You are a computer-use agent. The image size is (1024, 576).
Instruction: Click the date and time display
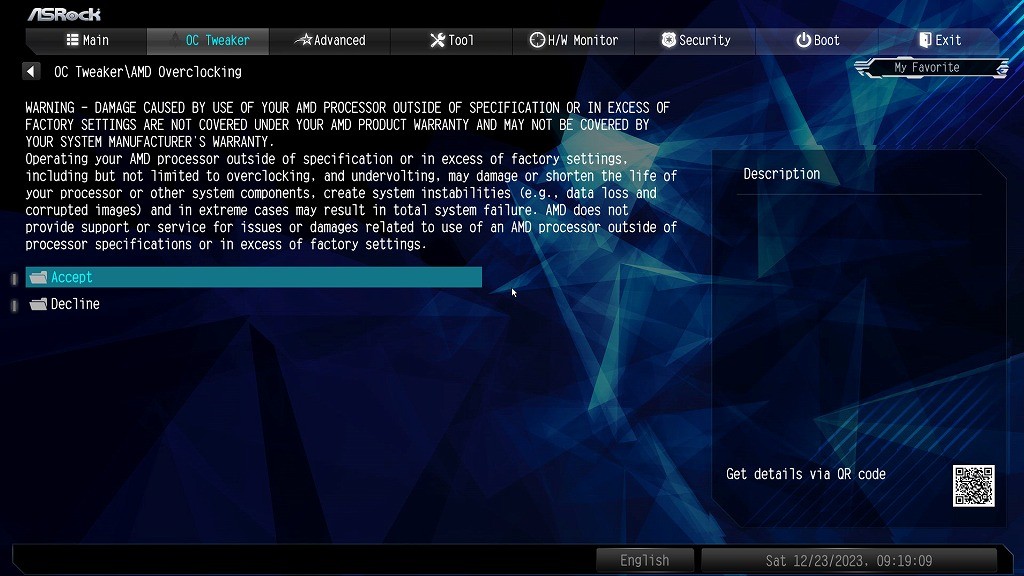(x=849, y=560)
